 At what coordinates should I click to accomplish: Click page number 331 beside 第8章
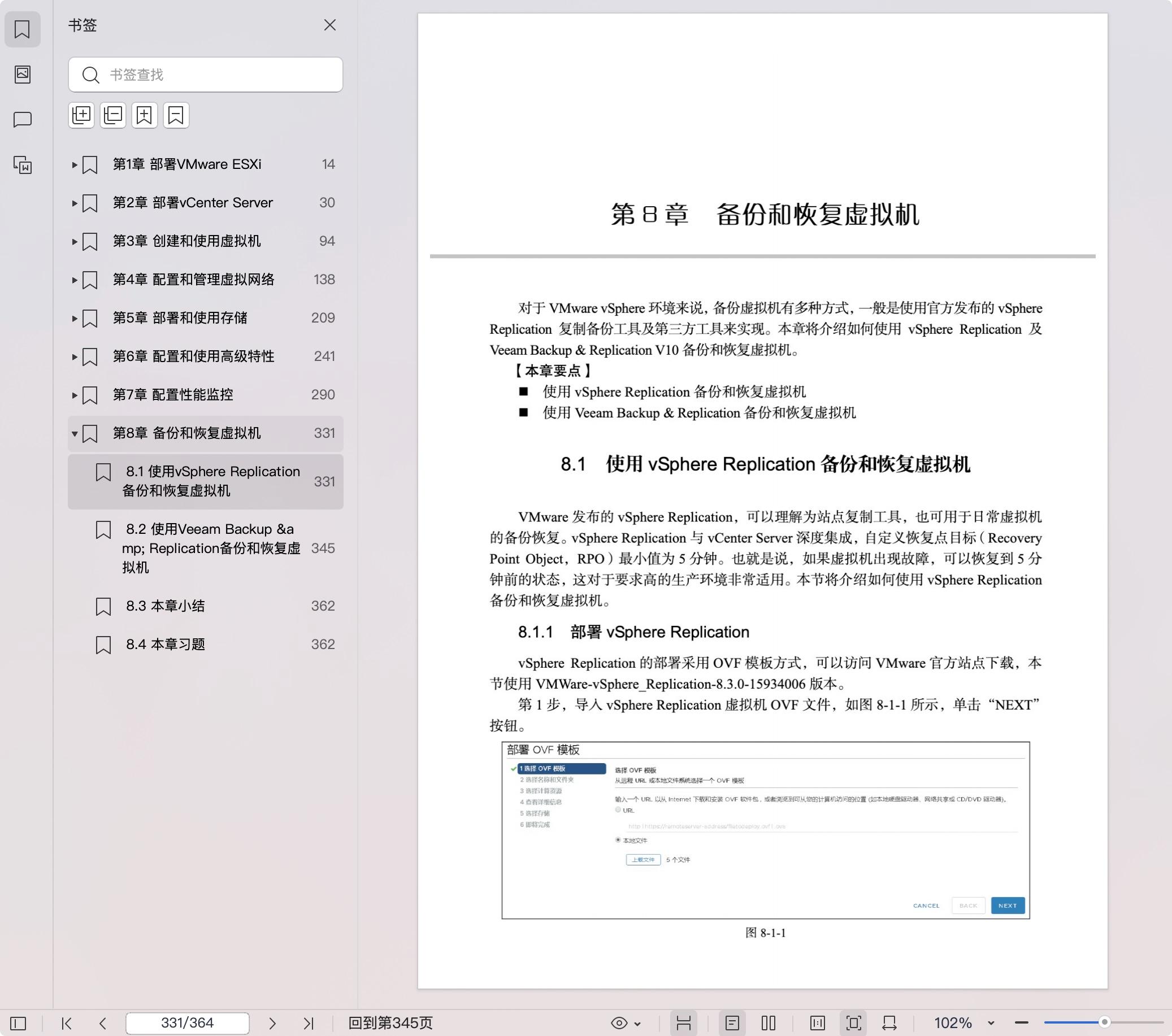[x=324, y=433]
